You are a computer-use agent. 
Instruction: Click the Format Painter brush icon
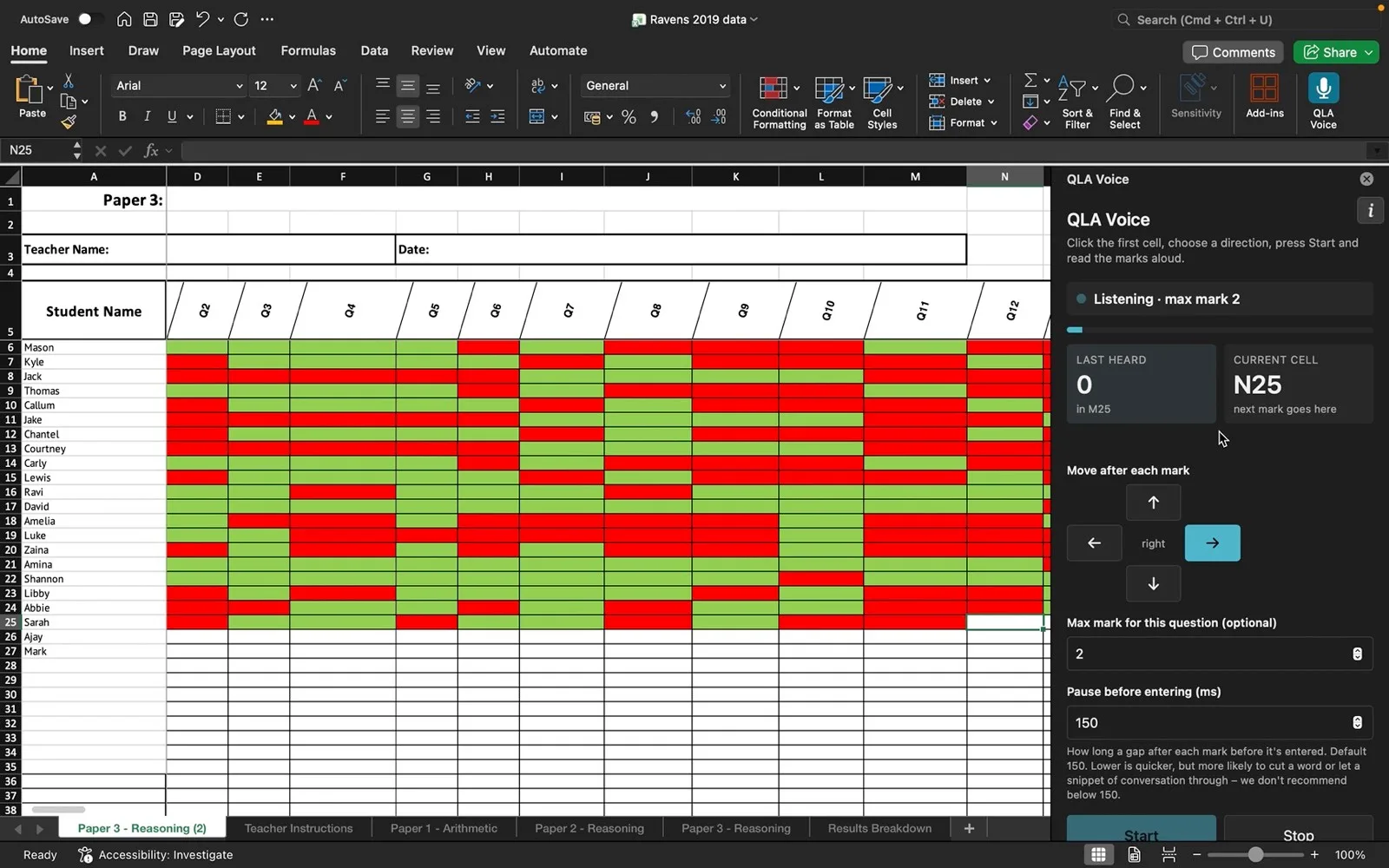(x=69, y=122)
